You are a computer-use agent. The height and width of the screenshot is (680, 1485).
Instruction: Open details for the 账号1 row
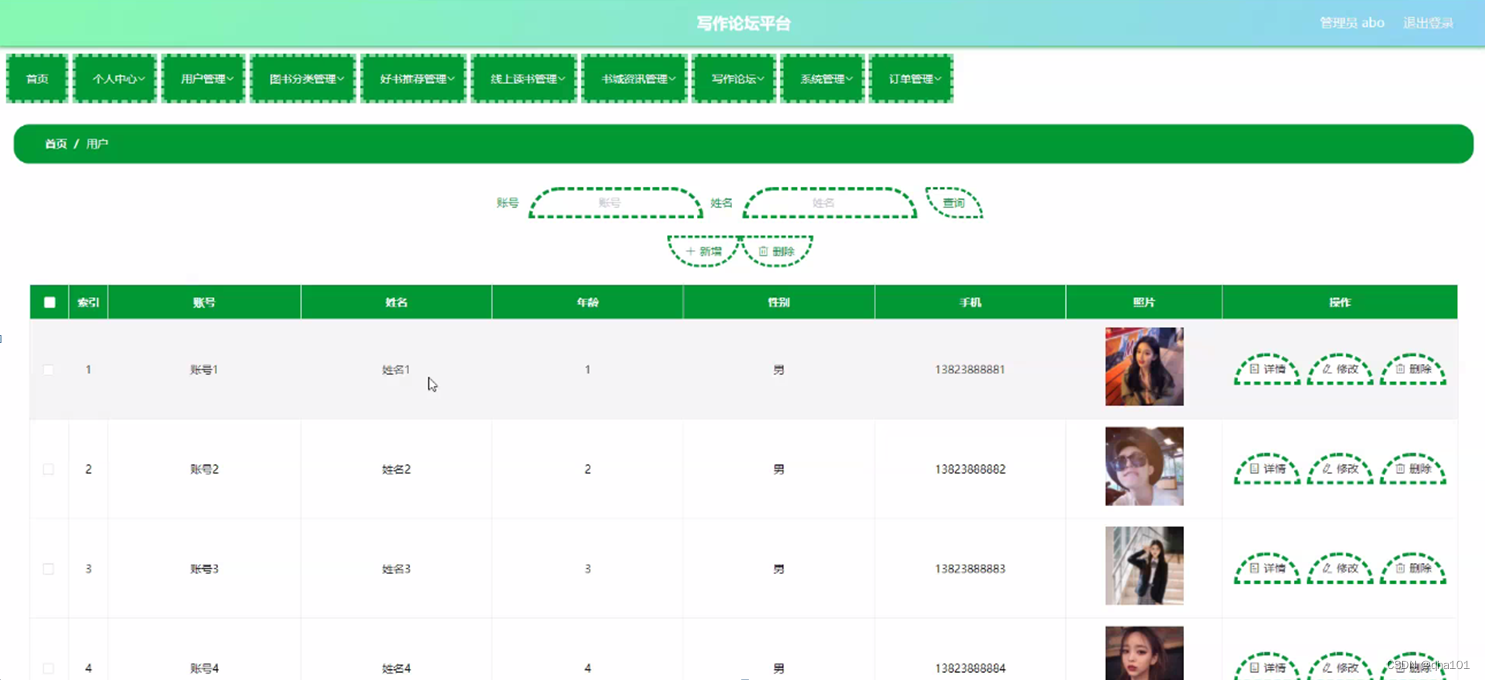[x=1267, y=369]
